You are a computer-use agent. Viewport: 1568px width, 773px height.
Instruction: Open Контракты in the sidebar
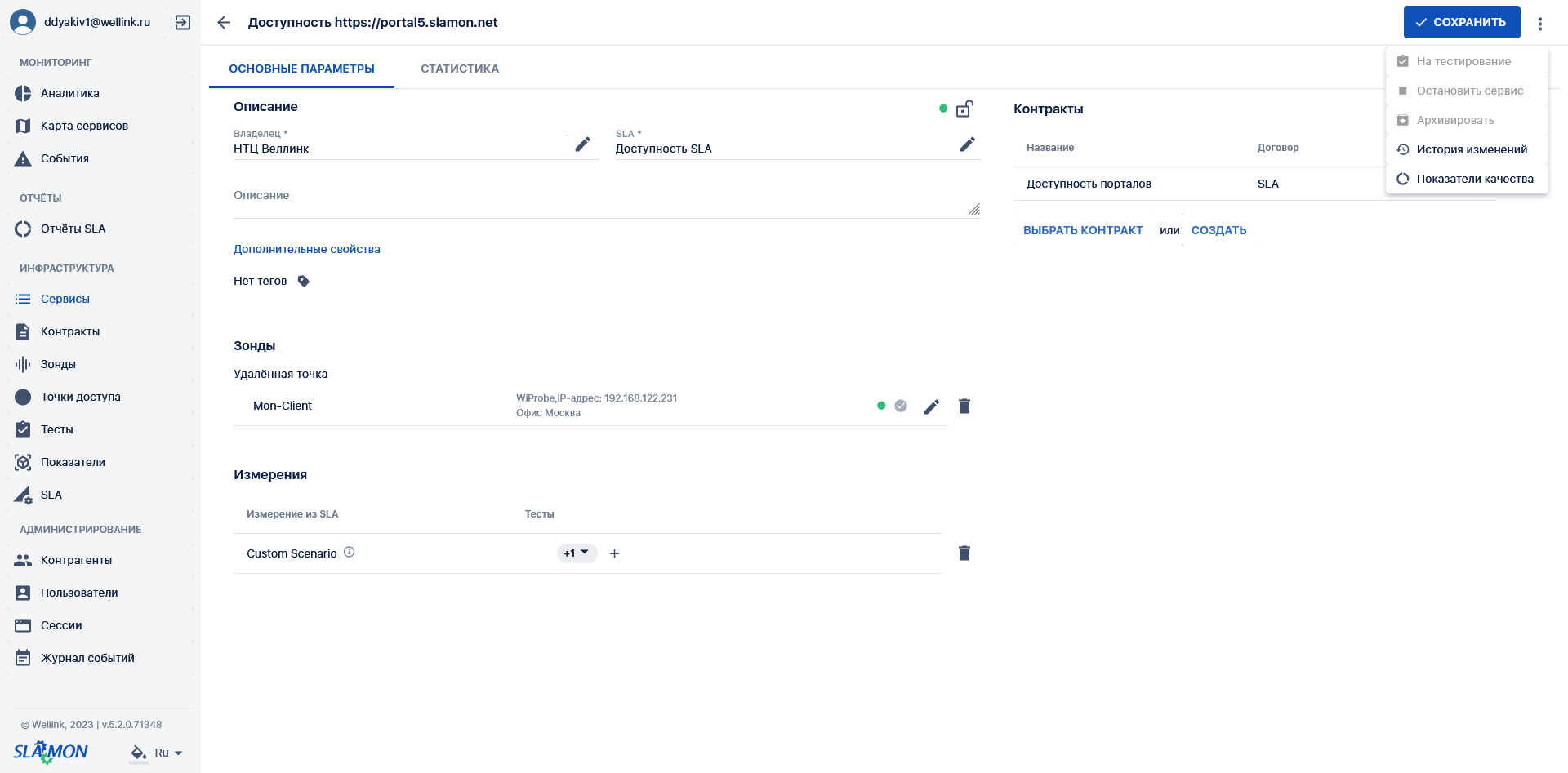[101, 331]
